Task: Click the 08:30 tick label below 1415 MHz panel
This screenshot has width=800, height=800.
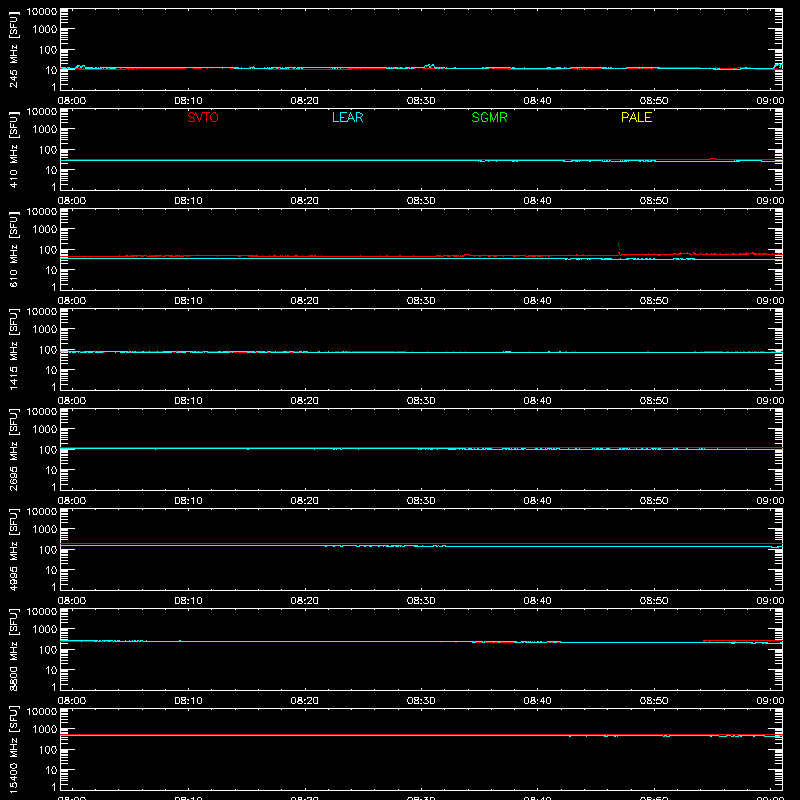Action: click(x=421, y=401)
